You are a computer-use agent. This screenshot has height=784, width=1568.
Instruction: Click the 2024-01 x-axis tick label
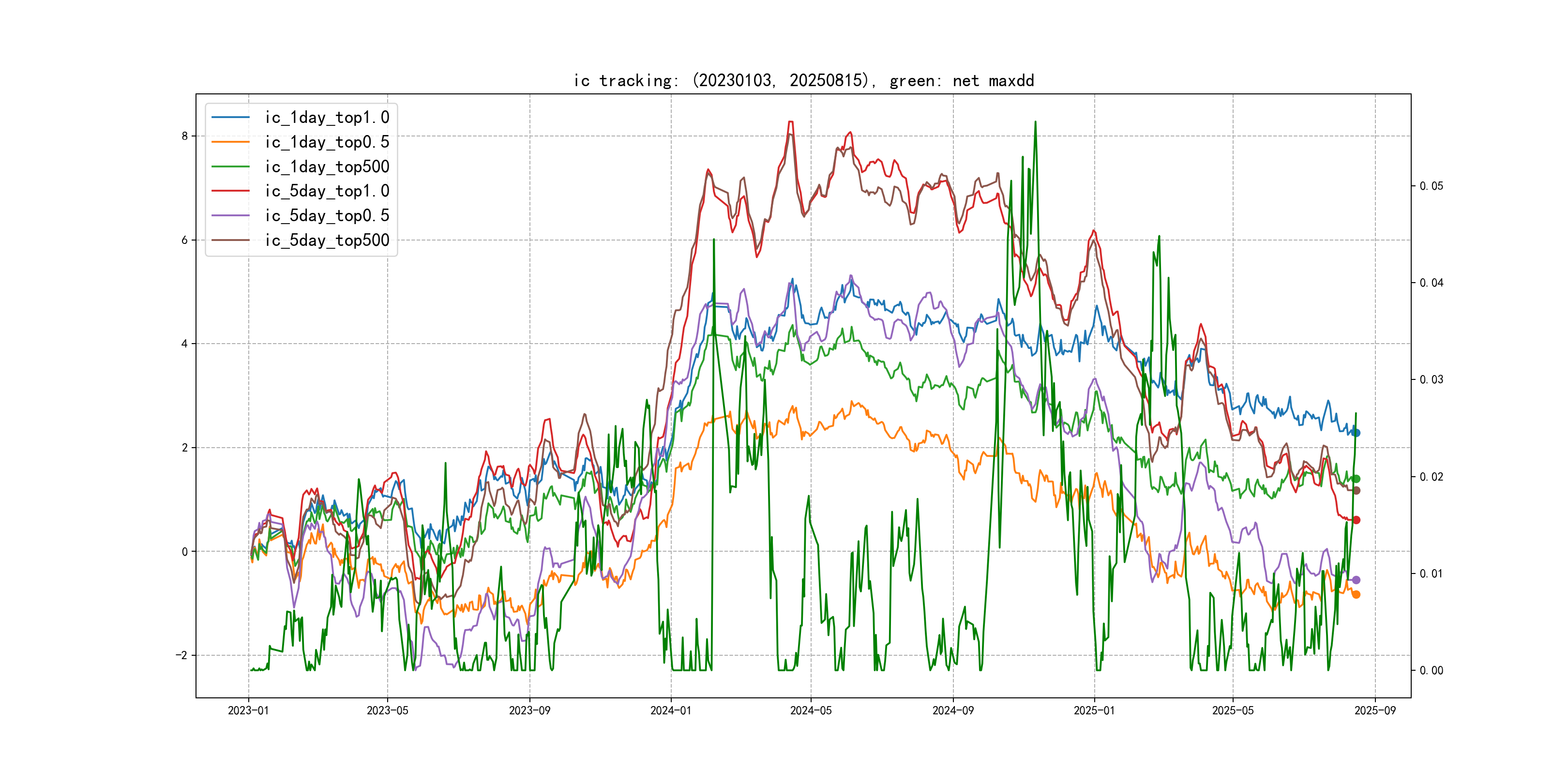[671, 710]
